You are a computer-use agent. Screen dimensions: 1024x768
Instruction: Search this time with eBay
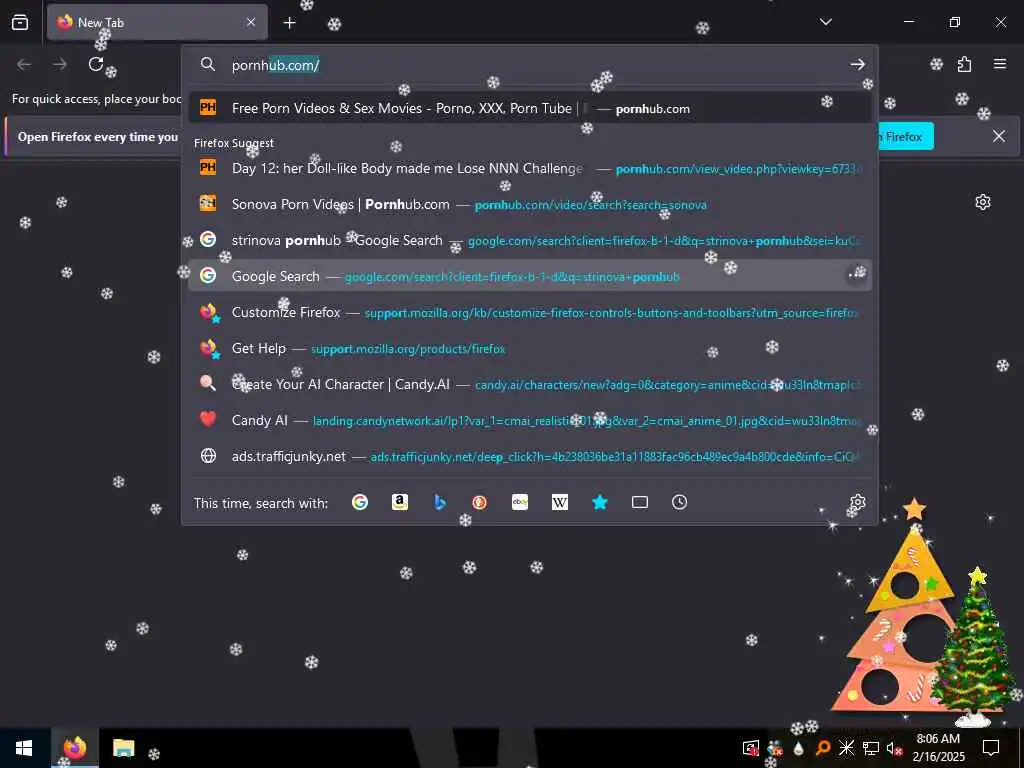520,502
